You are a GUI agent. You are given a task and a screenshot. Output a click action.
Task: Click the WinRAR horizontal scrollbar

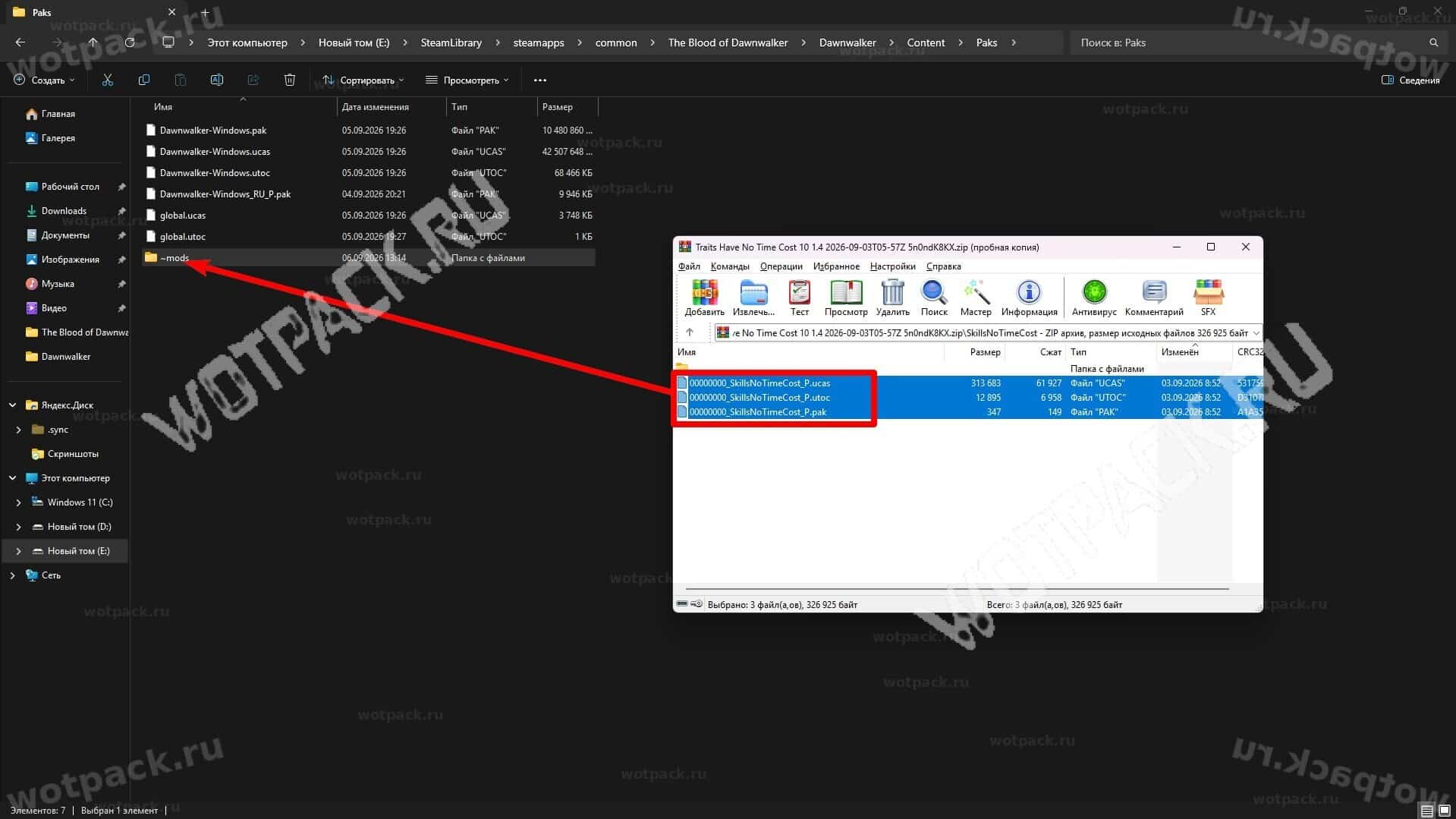(x=956, y=588)
